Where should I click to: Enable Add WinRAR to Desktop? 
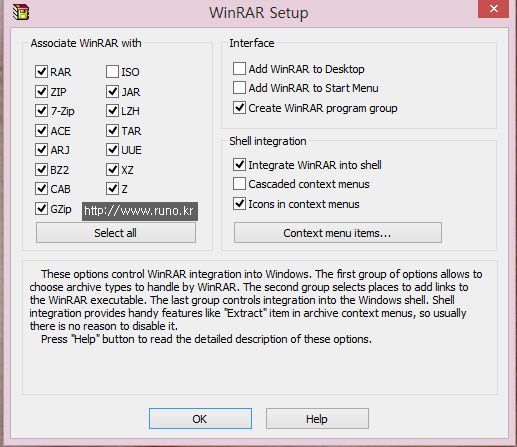pos(239,69)
